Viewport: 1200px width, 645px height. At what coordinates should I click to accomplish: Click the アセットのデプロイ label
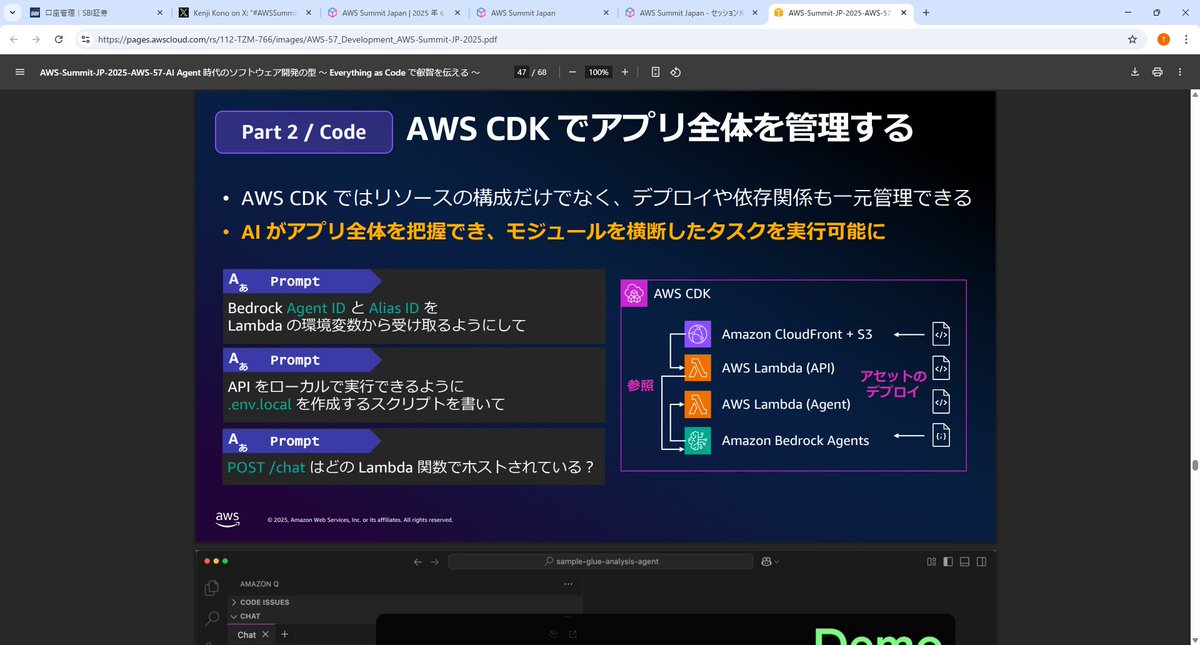point(893,383)
